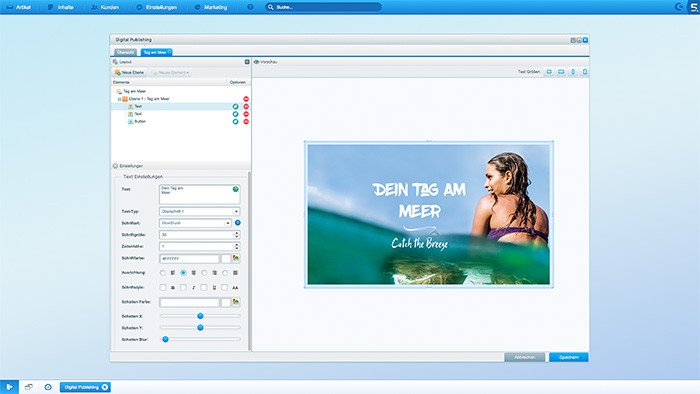Open the start menu icon in bottom taskbar

pos(9,387)
